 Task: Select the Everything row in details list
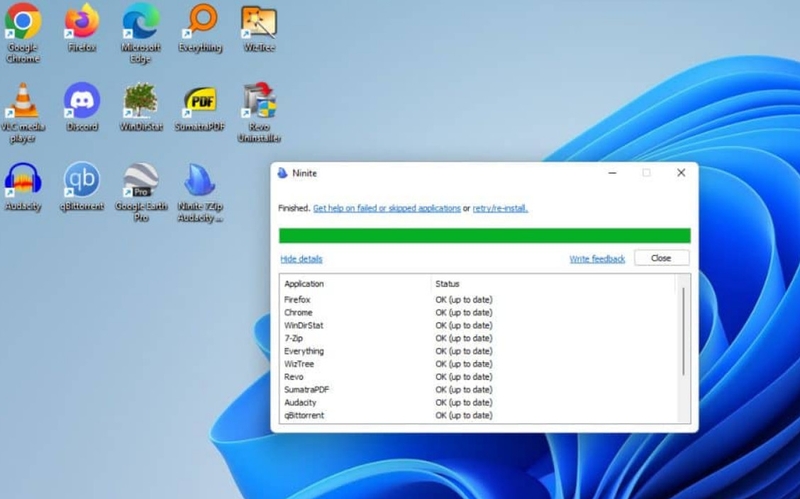tap(478, 351)
